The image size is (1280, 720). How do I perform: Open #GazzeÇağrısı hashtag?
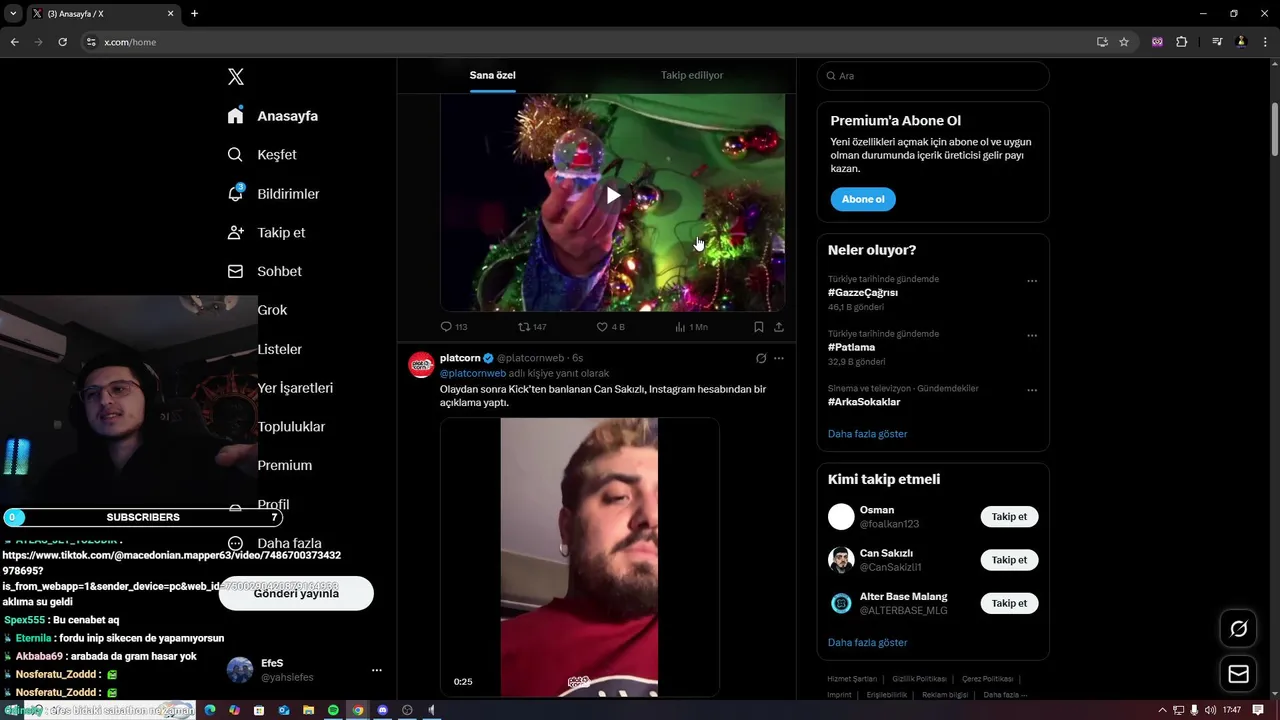click(x=863, y=293)
